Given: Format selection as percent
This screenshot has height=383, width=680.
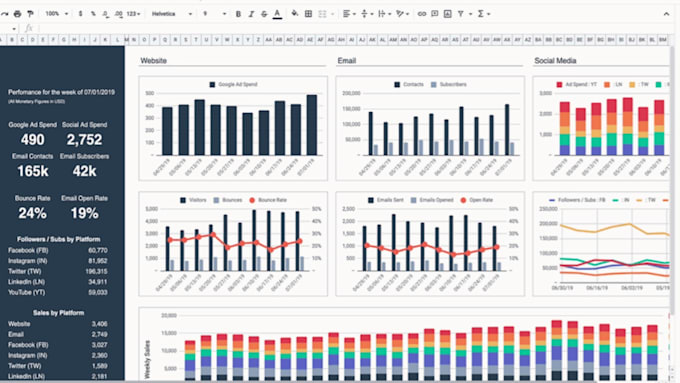Looking at the screenshot, I should coord(93,14).
